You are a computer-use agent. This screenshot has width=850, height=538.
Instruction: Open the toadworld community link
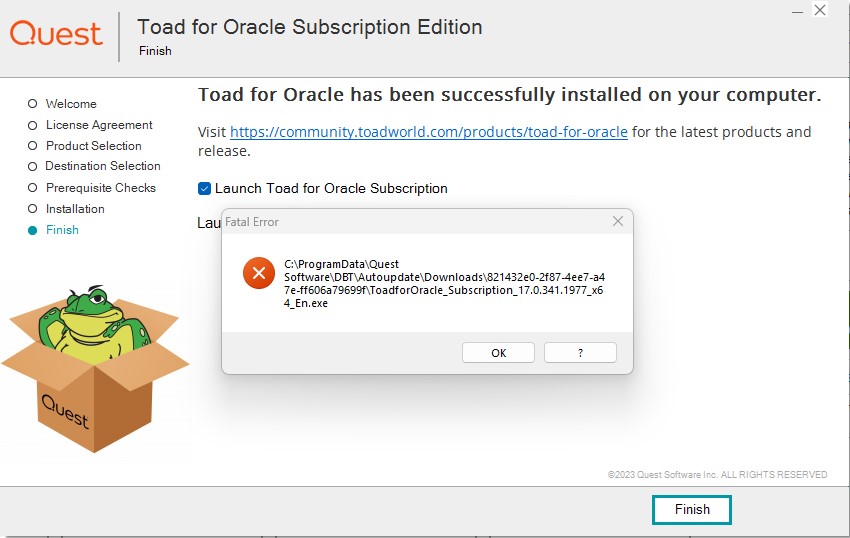pos(429,132)
